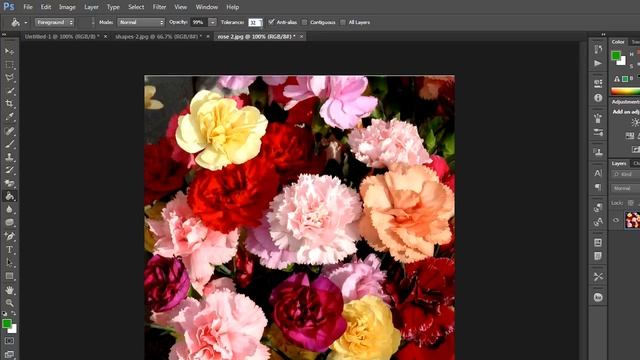Select the Path Selection tool

click(9, 262)
